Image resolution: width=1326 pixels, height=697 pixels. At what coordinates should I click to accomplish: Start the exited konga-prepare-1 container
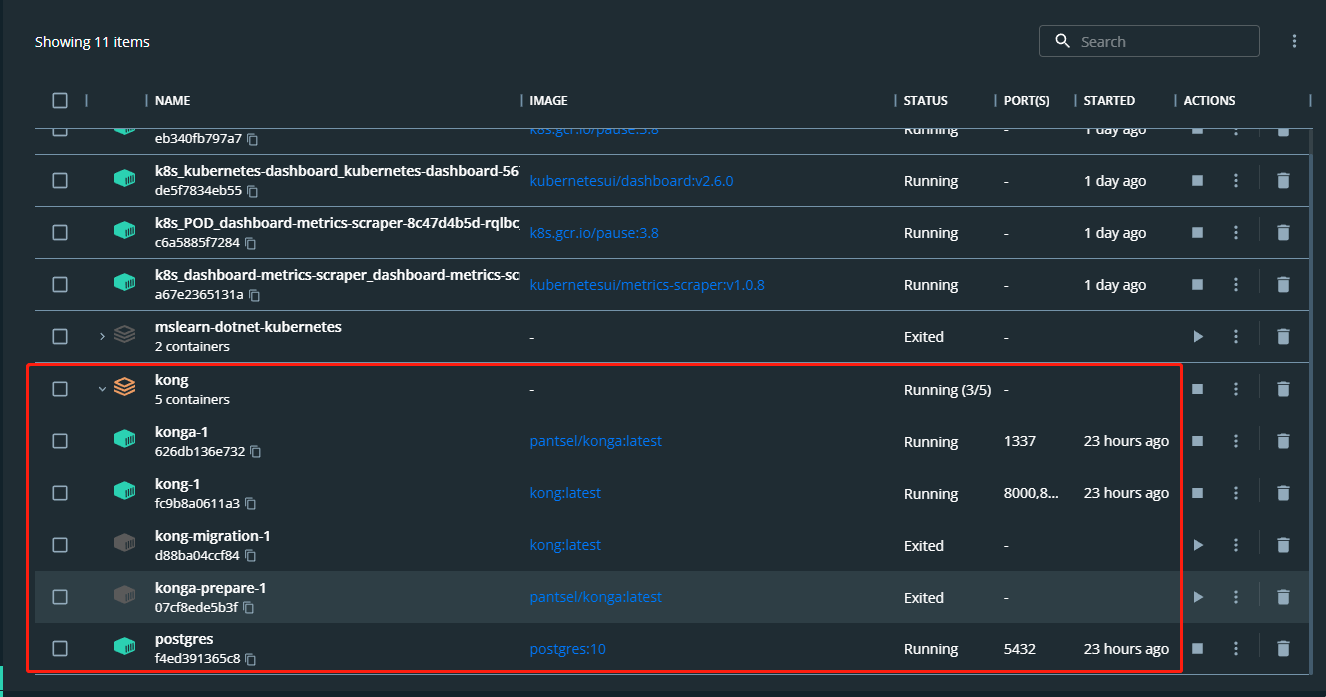(1197, 597)
